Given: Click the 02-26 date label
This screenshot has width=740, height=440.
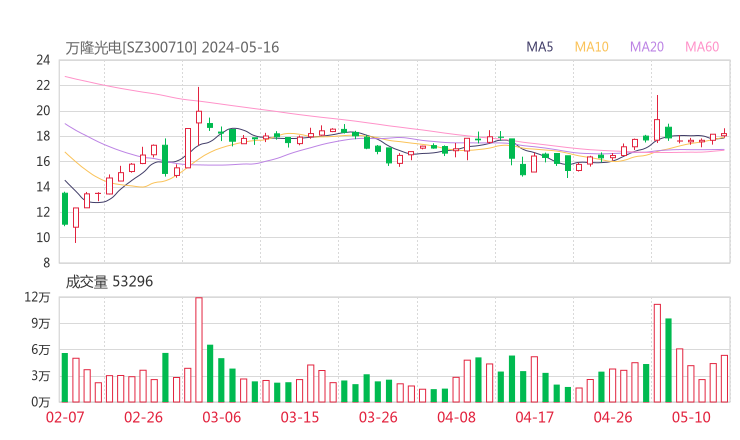Looking at the screenshot, I should [143, 417].
